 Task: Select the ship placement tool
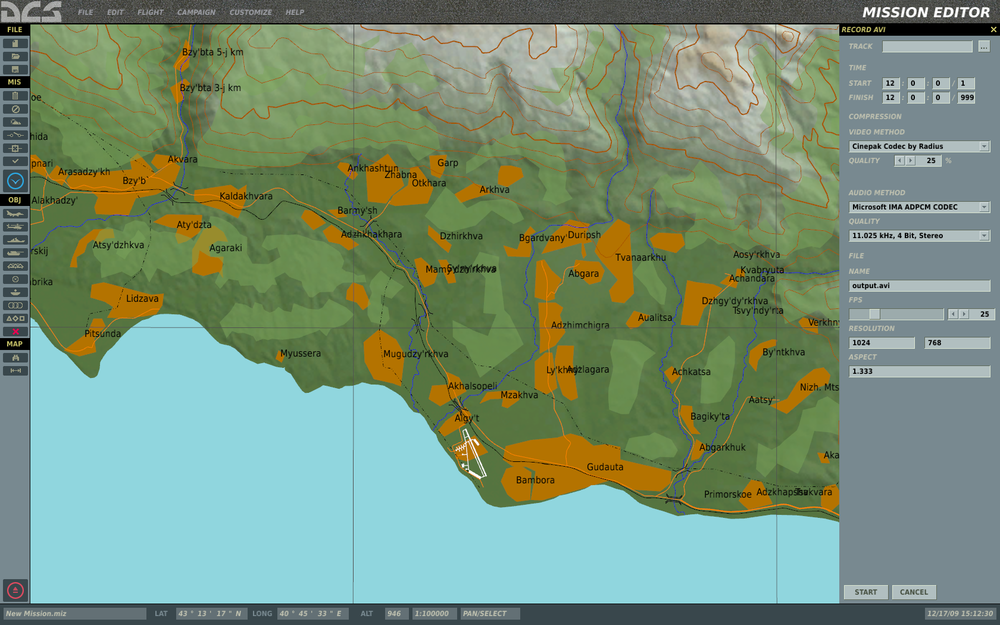point(14,240)
